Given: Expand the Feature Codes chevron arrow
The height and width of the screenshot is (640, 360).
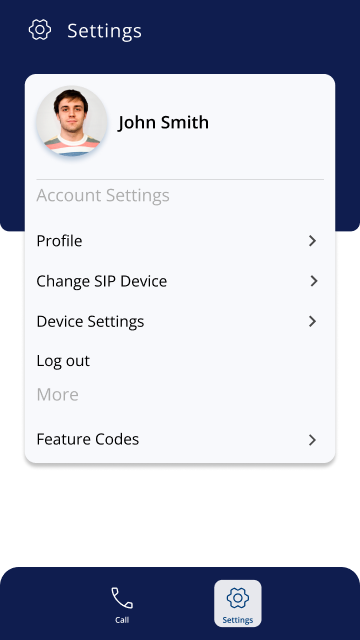Looking at the screenshot, I should point(313,440).
